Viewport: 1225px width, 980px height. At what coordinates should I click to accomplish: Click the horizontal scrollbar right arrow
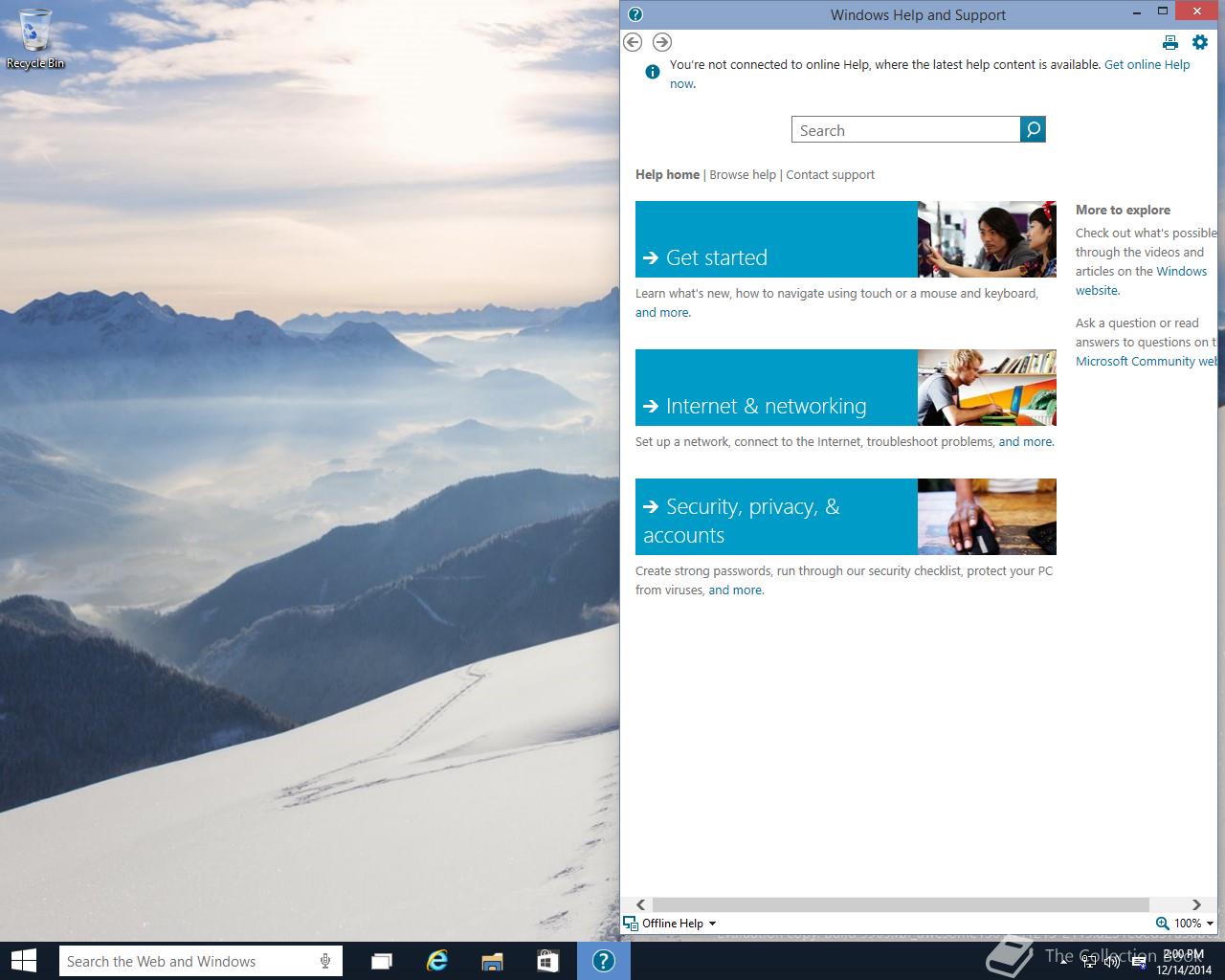(1196, 904)
